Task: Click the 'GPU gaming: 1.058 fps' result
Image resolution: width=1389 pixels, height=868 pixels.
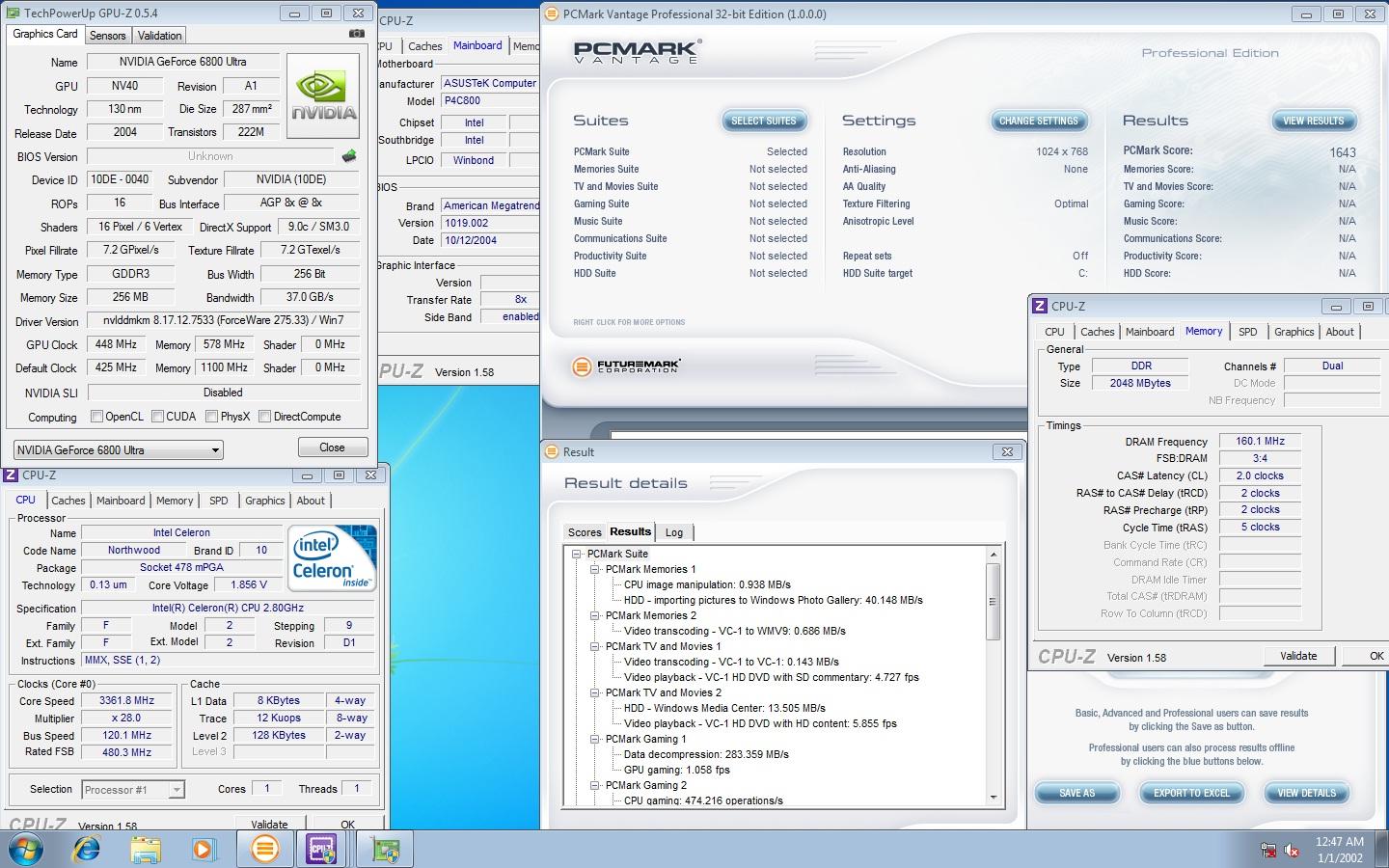Action: coord(677,770)
